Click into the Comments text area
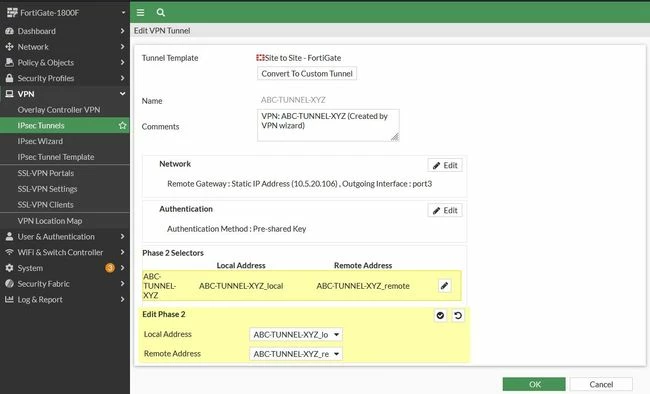The height and width of the screenshot is (394, 650). pos(328,125)
